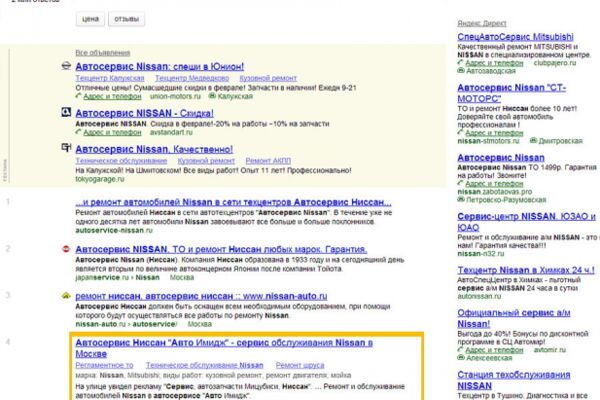Image resolution: width=600 pixels, height=400 pixels.
Task: Open ad 'Автосервис Nissan: спеши в Юнион!'
Action: (160, 67)
